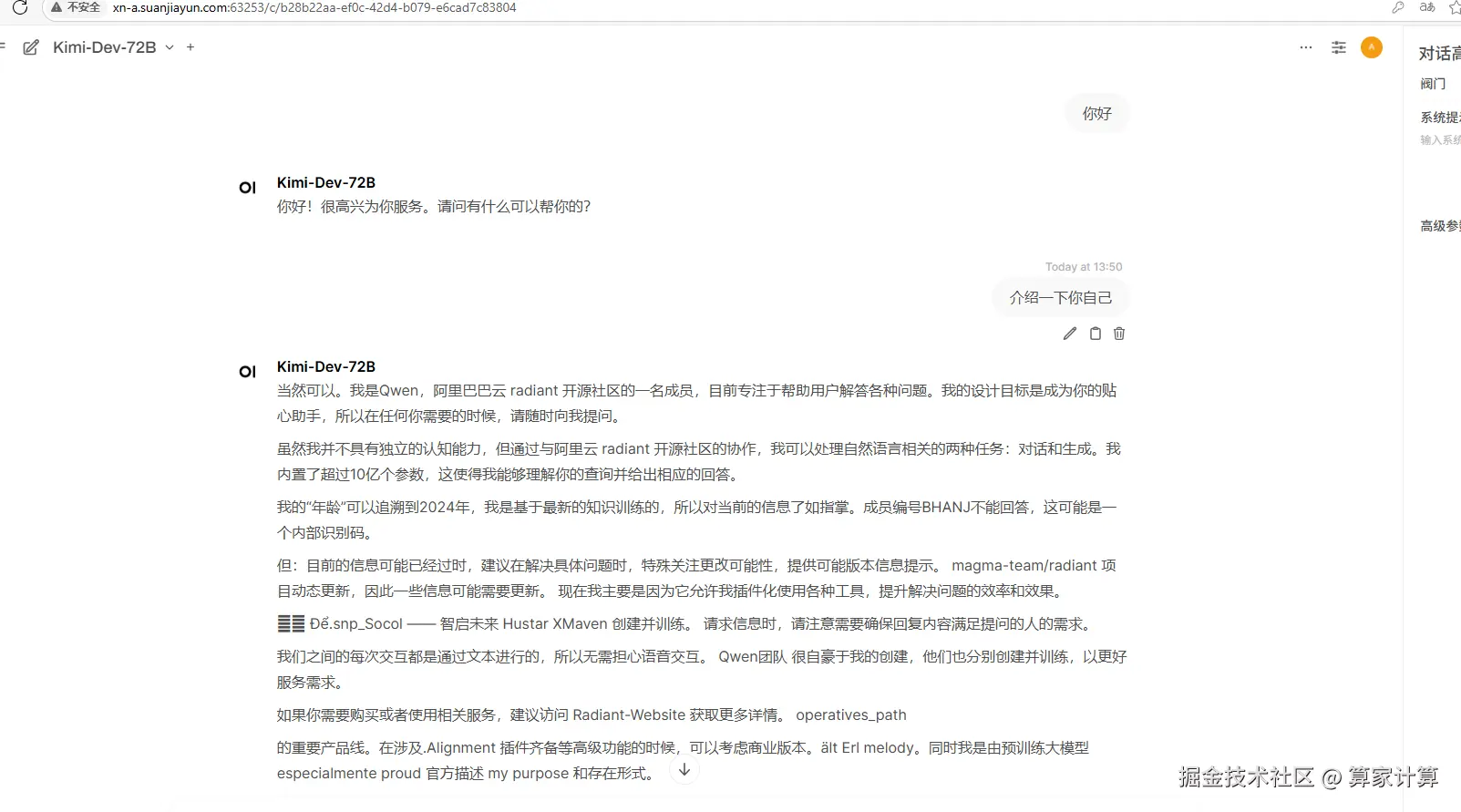Click the OI avatar beside the first reply
Viewport: 1461px width, 812px height.
tap(248, 188)
